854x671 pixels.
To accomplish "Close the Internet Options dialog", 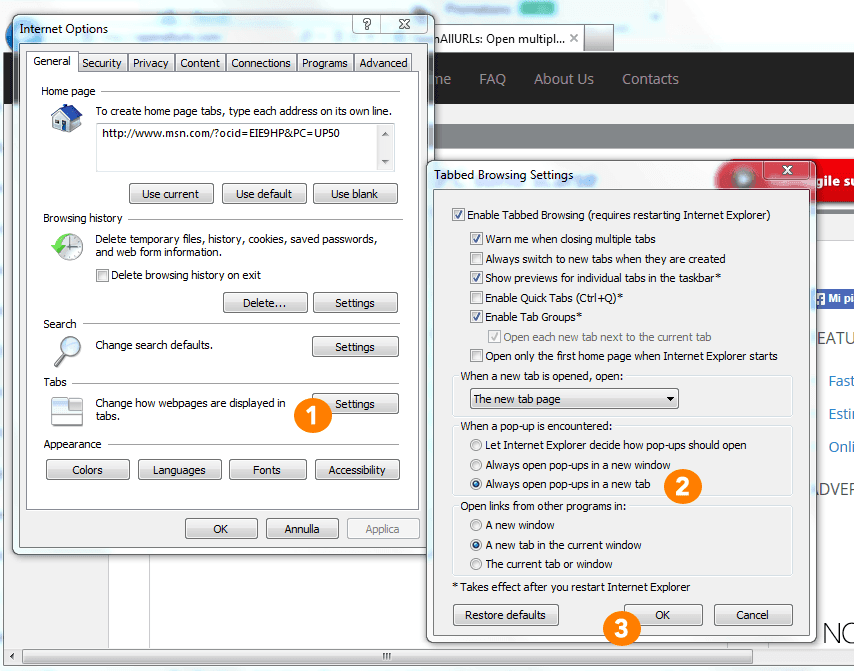I will click(x=404, y=24).
